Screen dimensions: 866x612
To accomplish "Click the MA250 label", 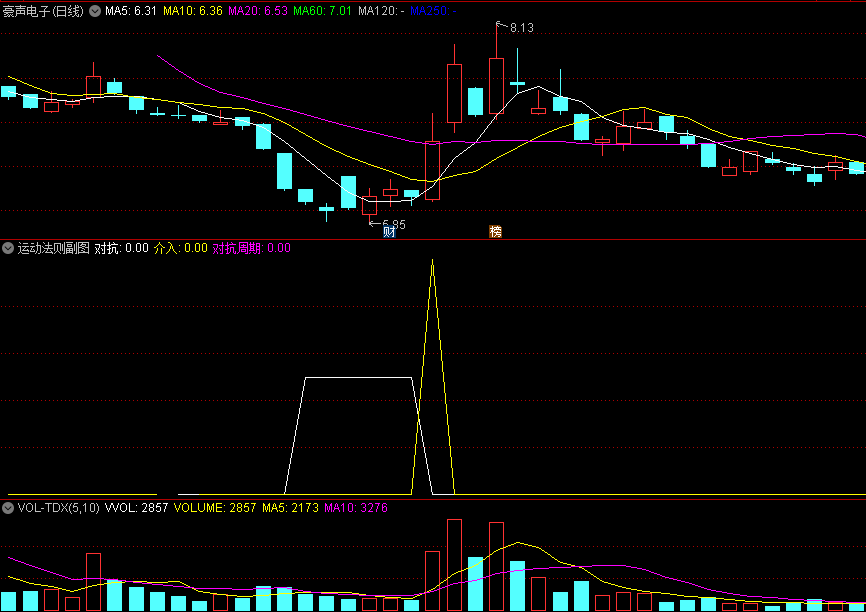I will click(434, 10).
